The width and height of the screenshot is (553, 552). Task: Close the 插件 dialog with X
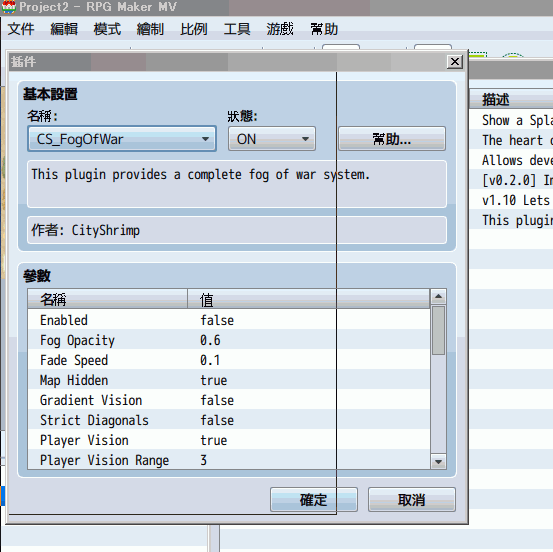click(x=455, y=62)
